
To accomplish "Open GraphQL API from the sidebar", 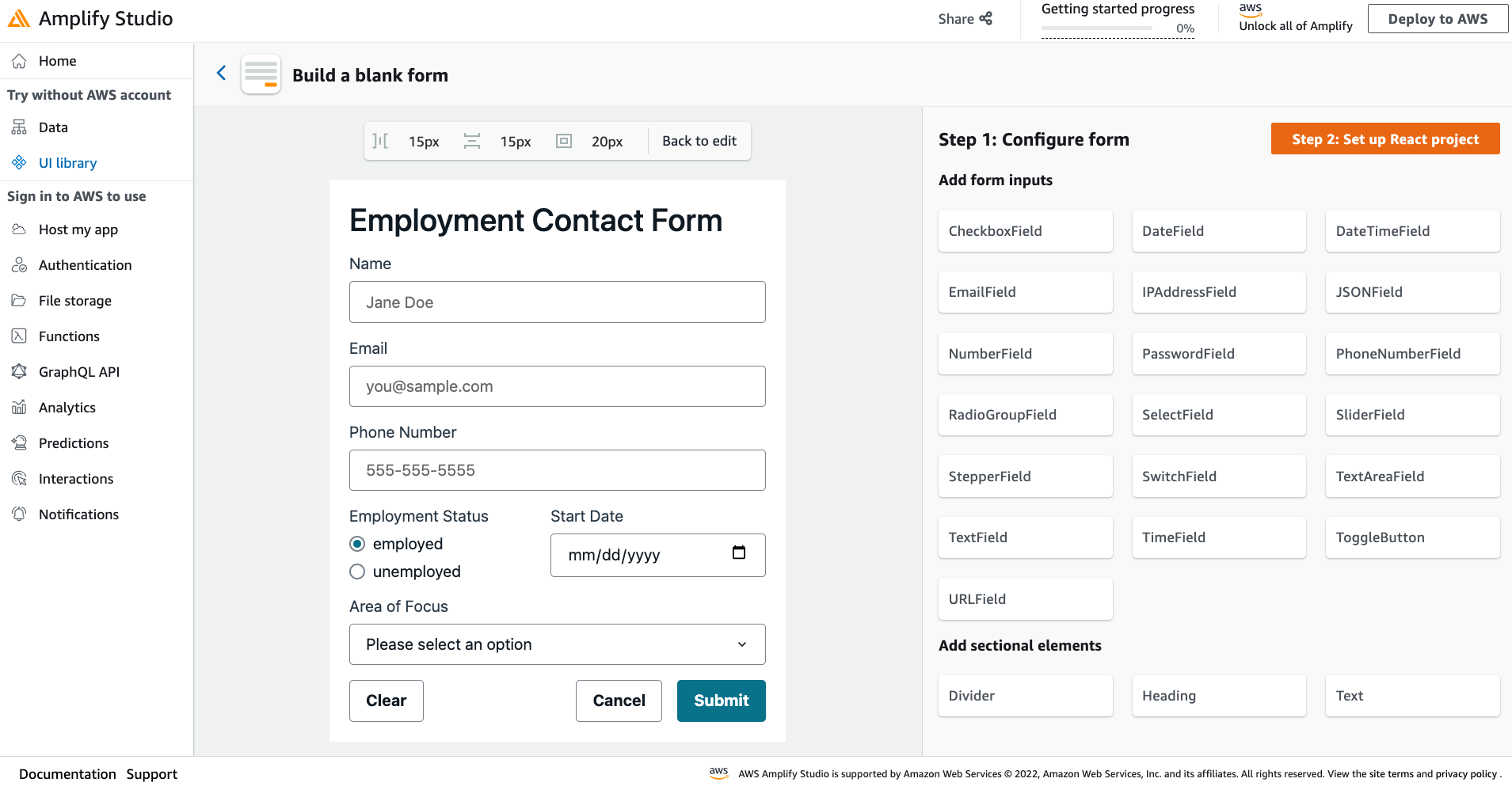I will (79, 371).
